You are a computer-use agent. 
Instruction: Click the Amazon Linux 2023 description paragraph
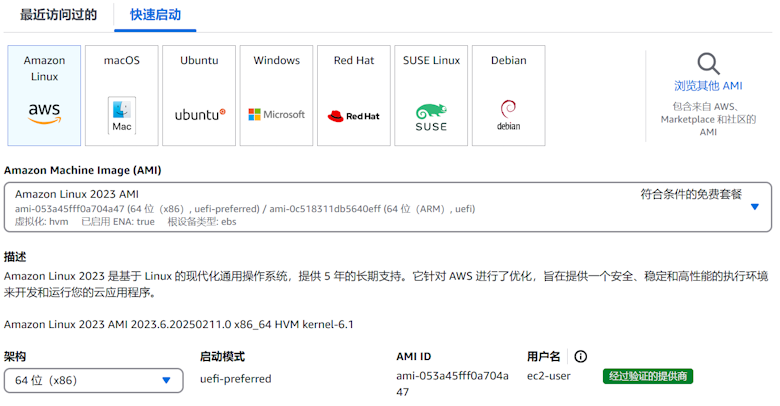386,284
